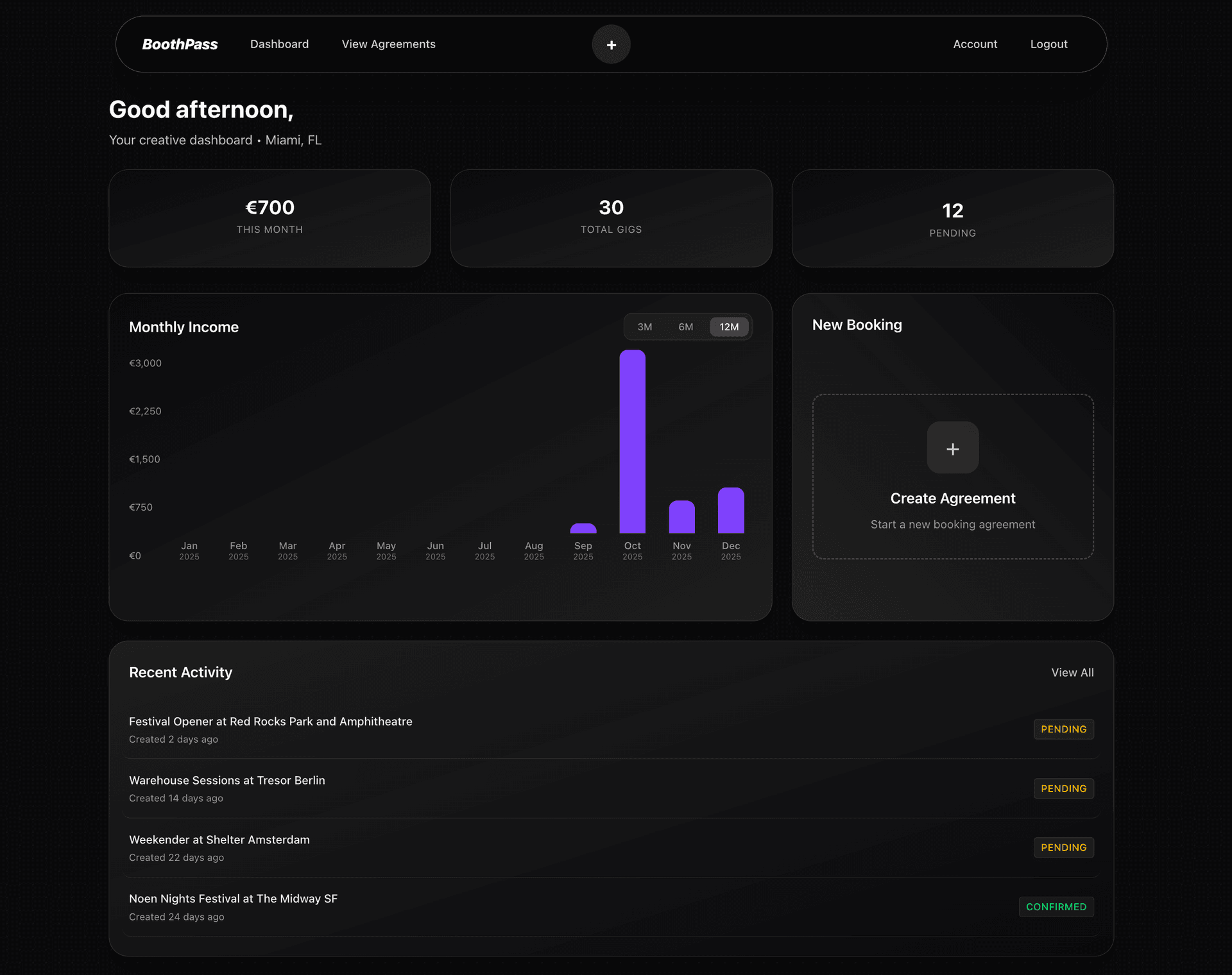Click the Jan 2025 axis label
The image size is (1232, 975).
pos(189,550)
